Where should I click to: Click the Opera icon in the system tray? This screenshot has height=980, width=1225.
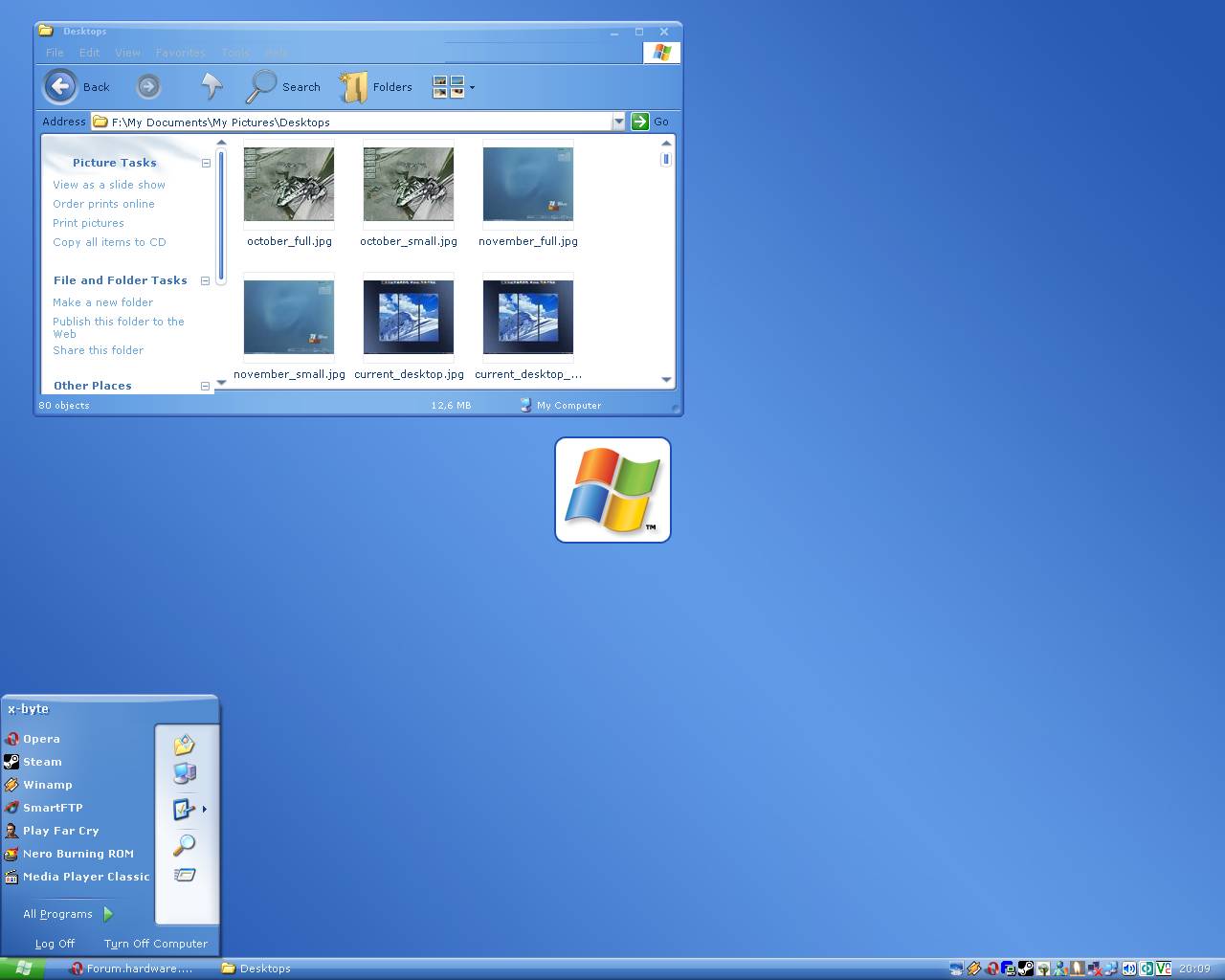pyautogui.click(x=992, y=969)
